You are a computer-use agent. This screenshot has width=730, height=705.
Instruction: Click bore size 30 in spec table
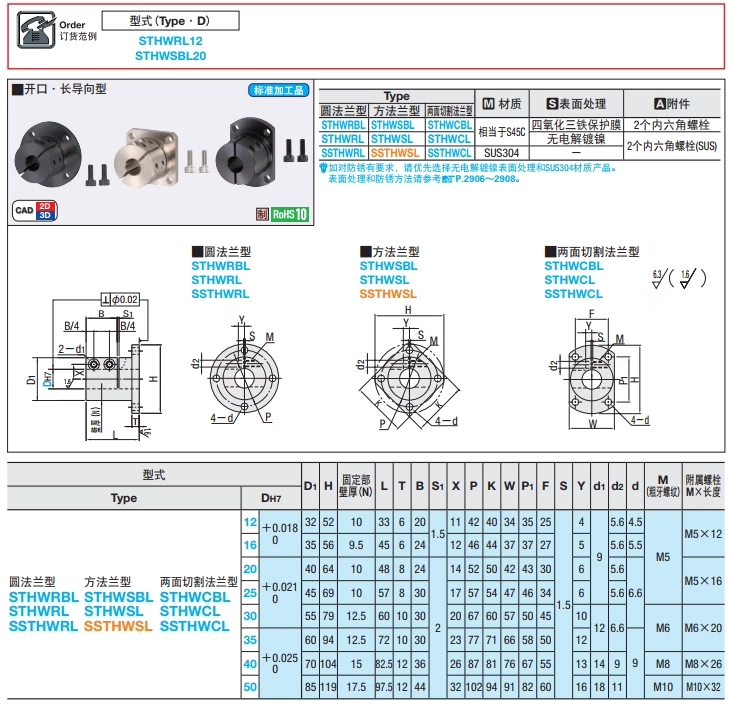250,616
